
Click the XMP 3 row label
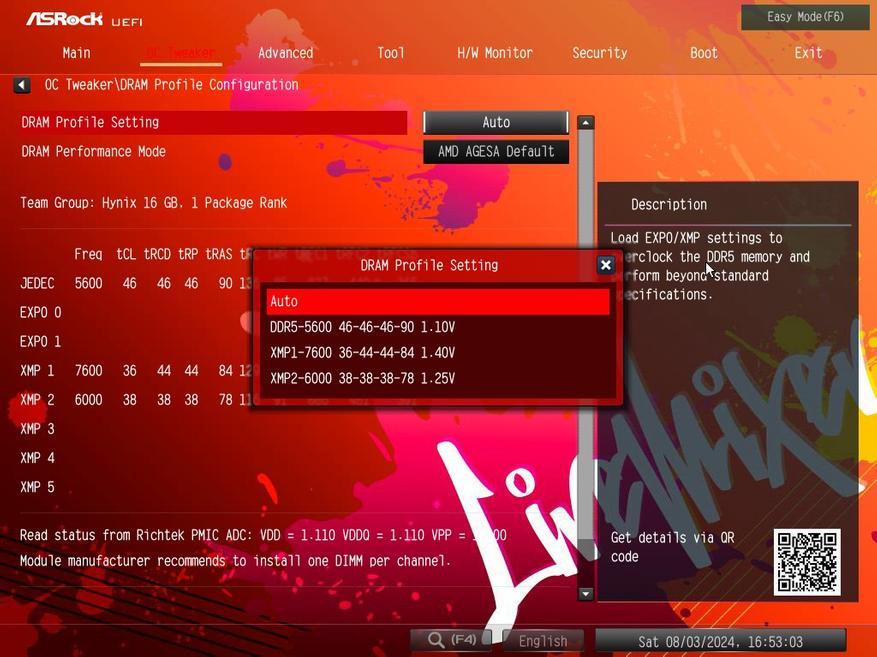tap(37, 429)
